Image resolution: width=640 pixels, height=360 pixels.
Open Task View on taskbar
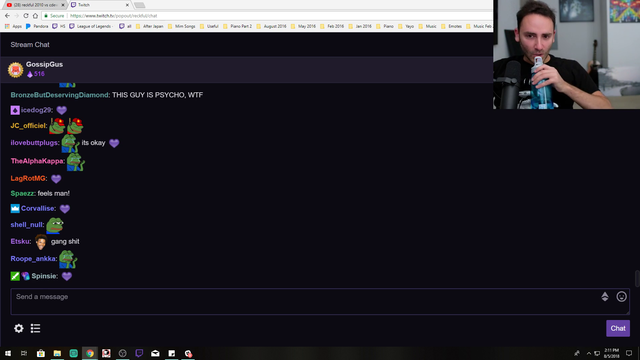[x=24, y=353]
